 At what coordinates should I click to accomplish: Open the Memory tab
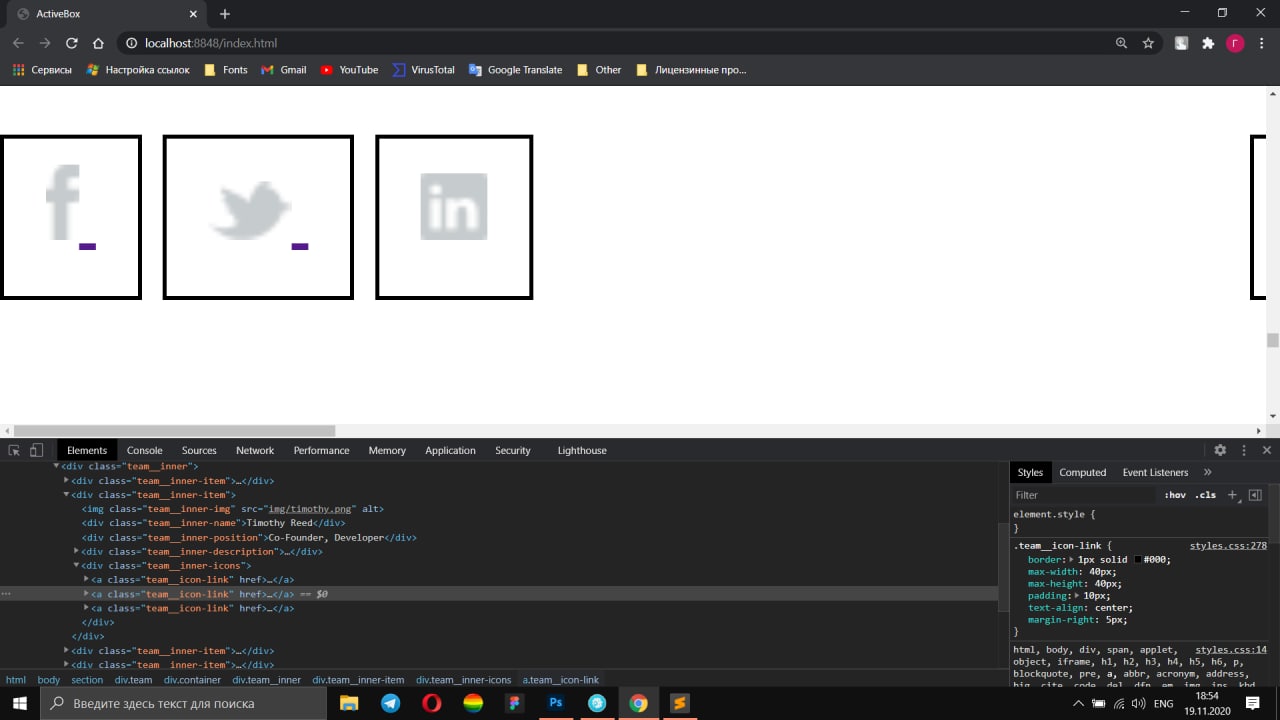(x=387, y=450)
